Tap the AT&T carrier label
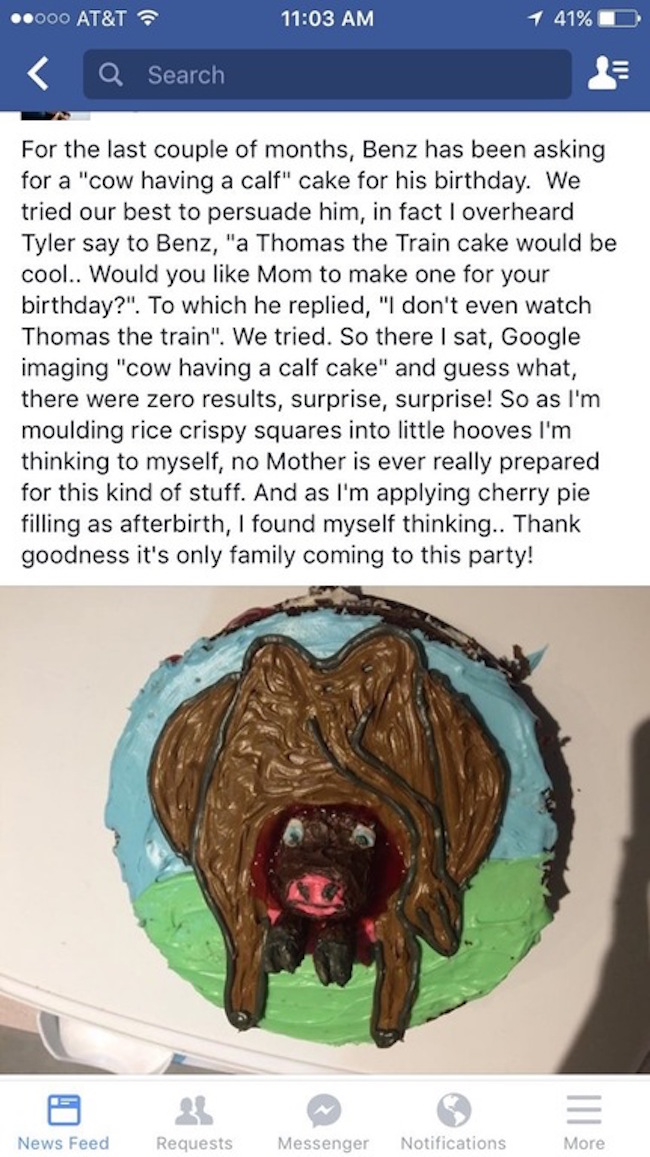The width and height of the screenshot is (650, 1157). (x=100, y=19)
